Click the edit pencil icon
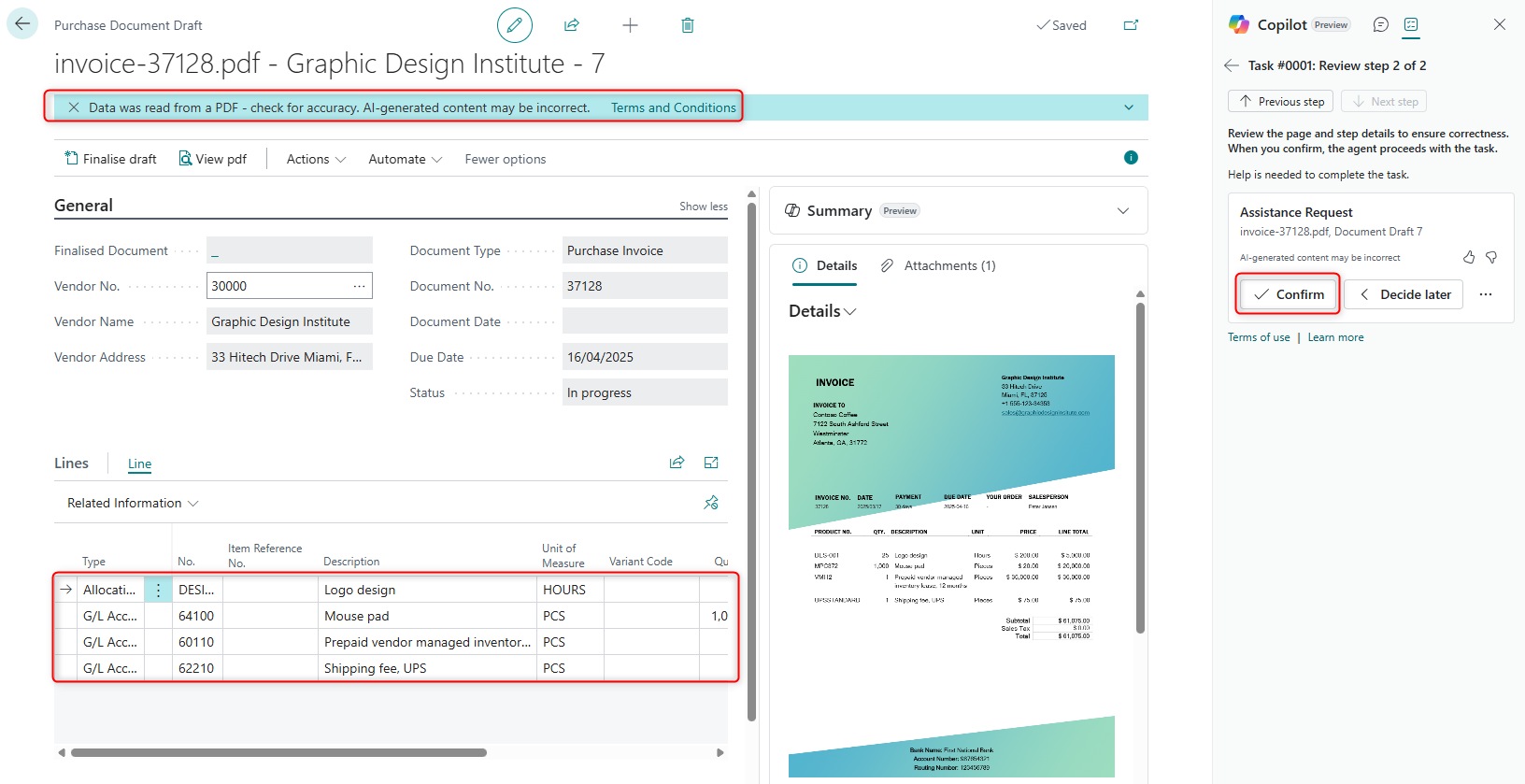1525x784 pixels. click(515, 25)
